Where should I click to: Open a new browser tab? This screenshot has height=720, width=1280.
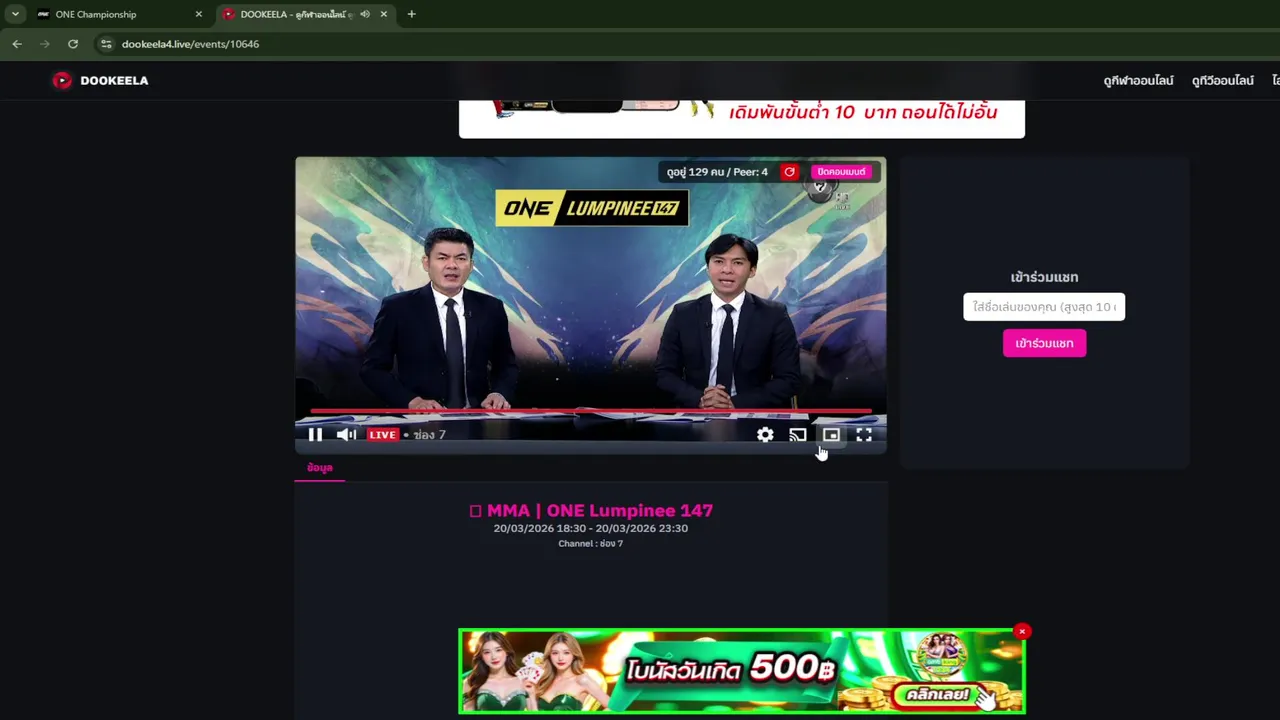point(411,14)
